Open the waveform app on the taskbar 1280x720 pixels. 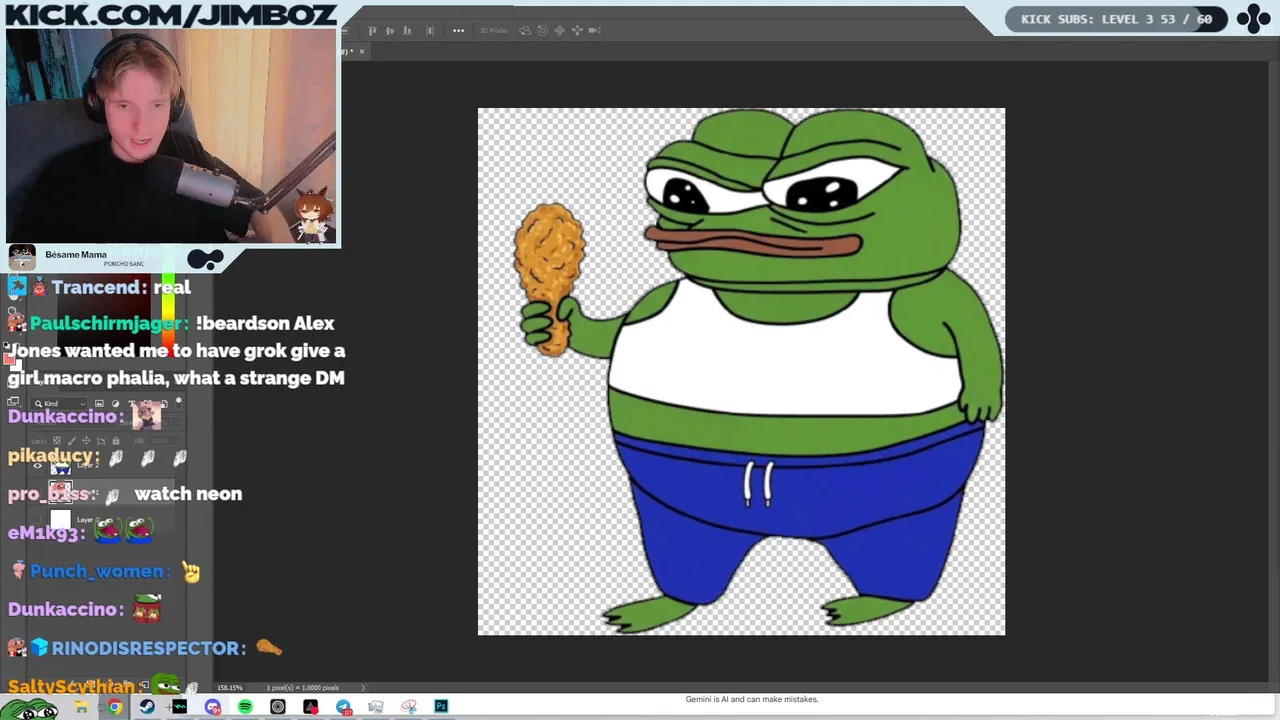(180, 707)
